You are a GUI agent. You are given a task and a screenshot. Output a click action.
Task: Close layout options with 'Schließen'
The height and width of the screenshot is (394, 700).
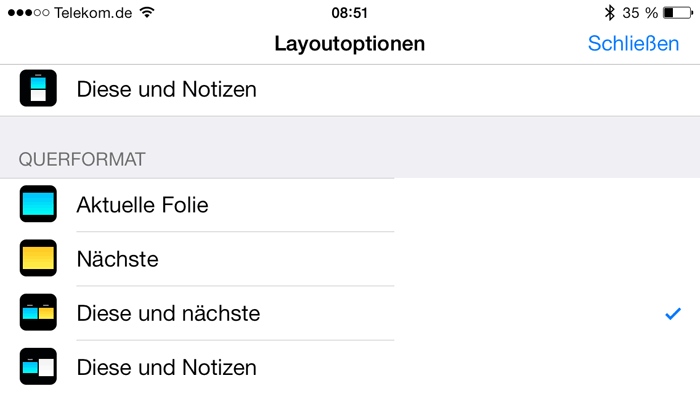click(x=633, y=43)
